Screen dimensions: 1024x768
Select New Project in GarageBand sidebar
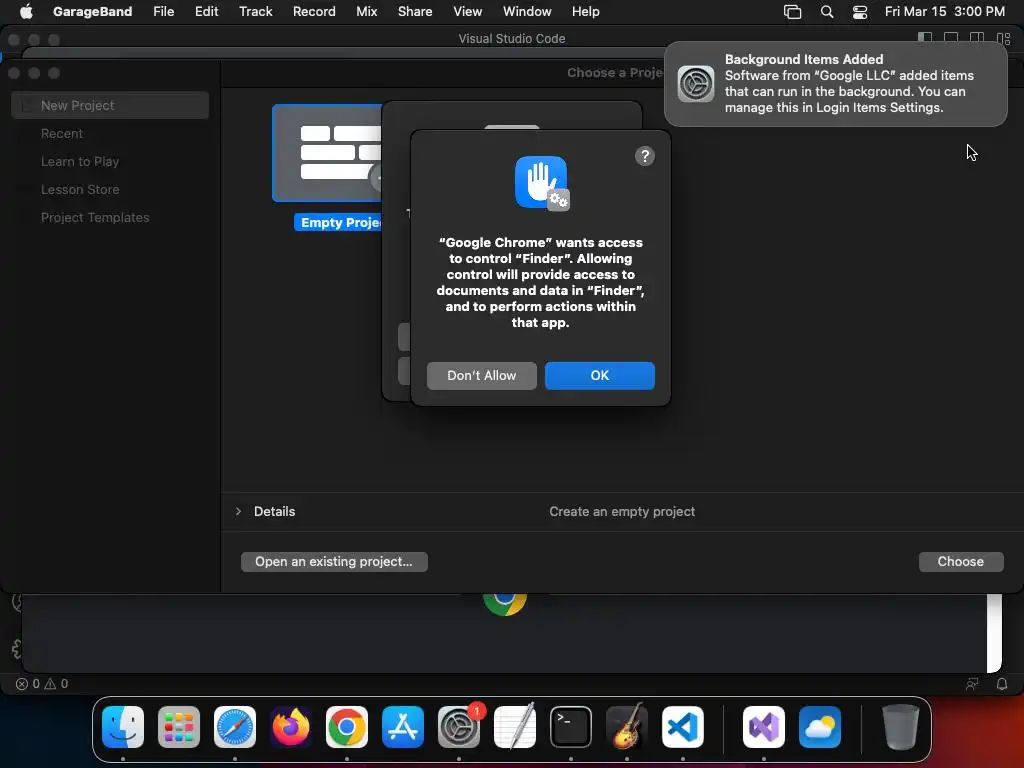click(110, 105)
